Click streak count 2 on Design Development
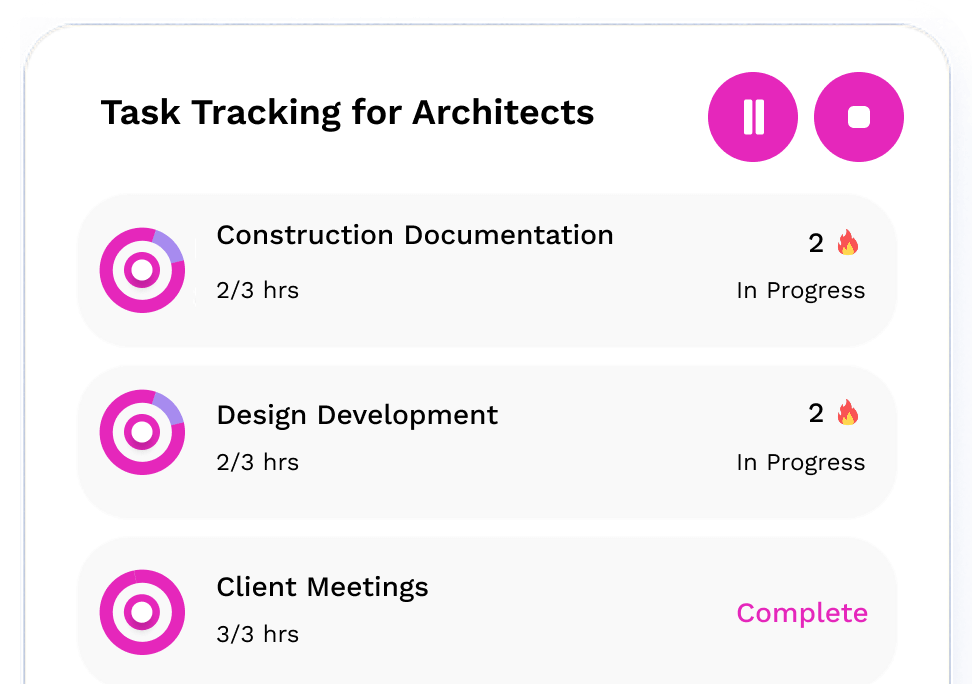The height and width of the screenshot is (684, 973). tap(816, 413)
